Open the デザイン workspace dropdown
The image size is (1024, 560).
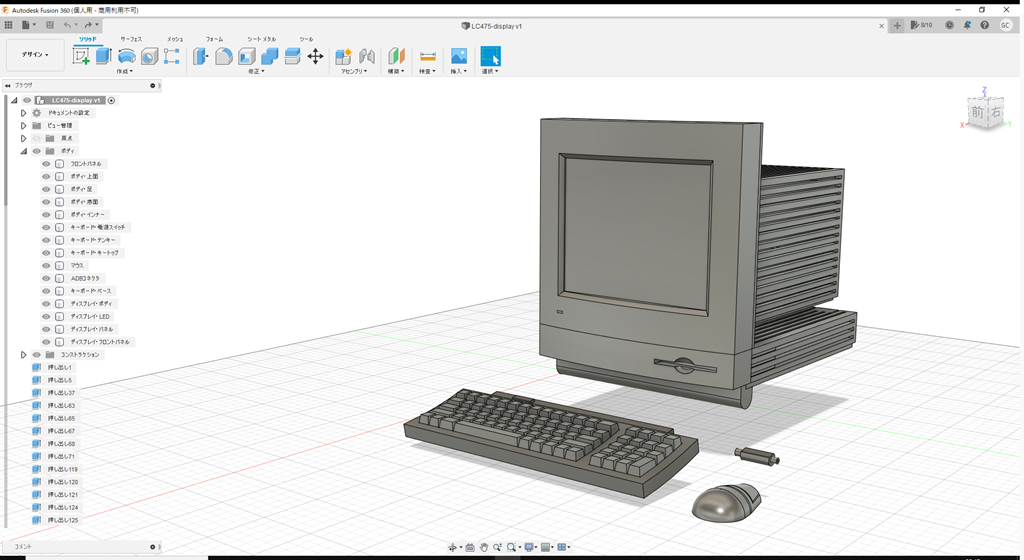point(35,55)
